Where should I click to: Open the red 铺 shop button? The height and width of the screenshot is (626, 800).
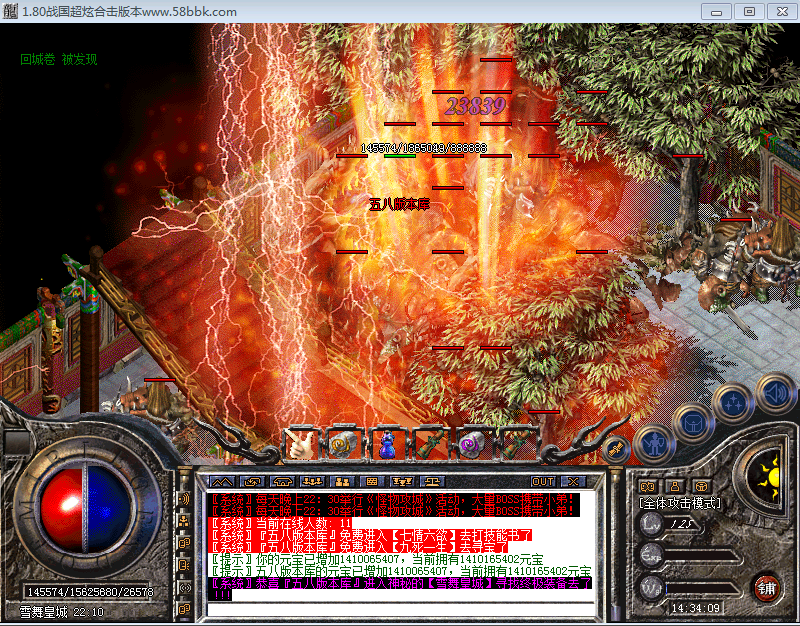point(766,588)
